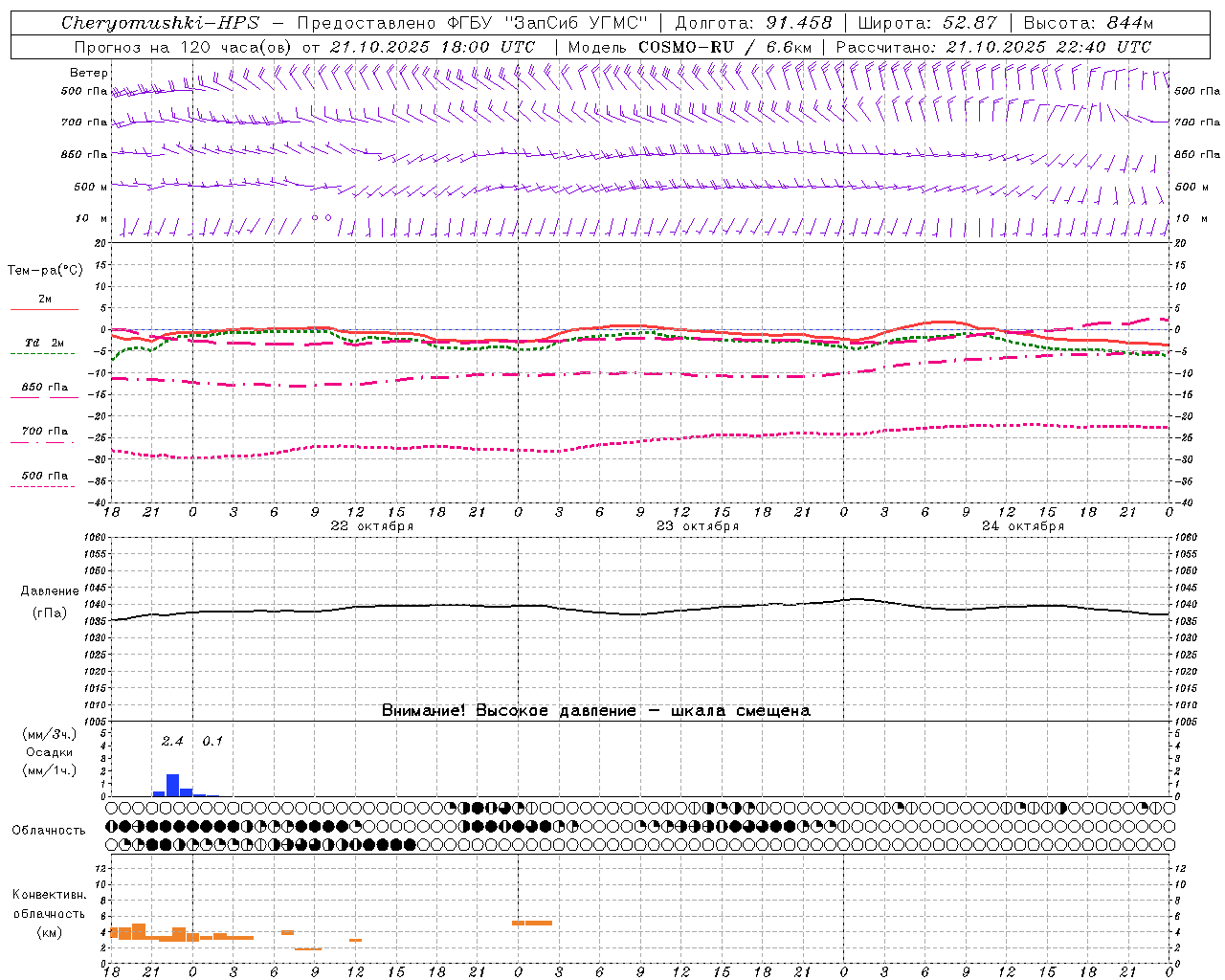Click the '(гПа)' unit under Давление
This screenshot has height=980, width=1225.
click(50, 612)
